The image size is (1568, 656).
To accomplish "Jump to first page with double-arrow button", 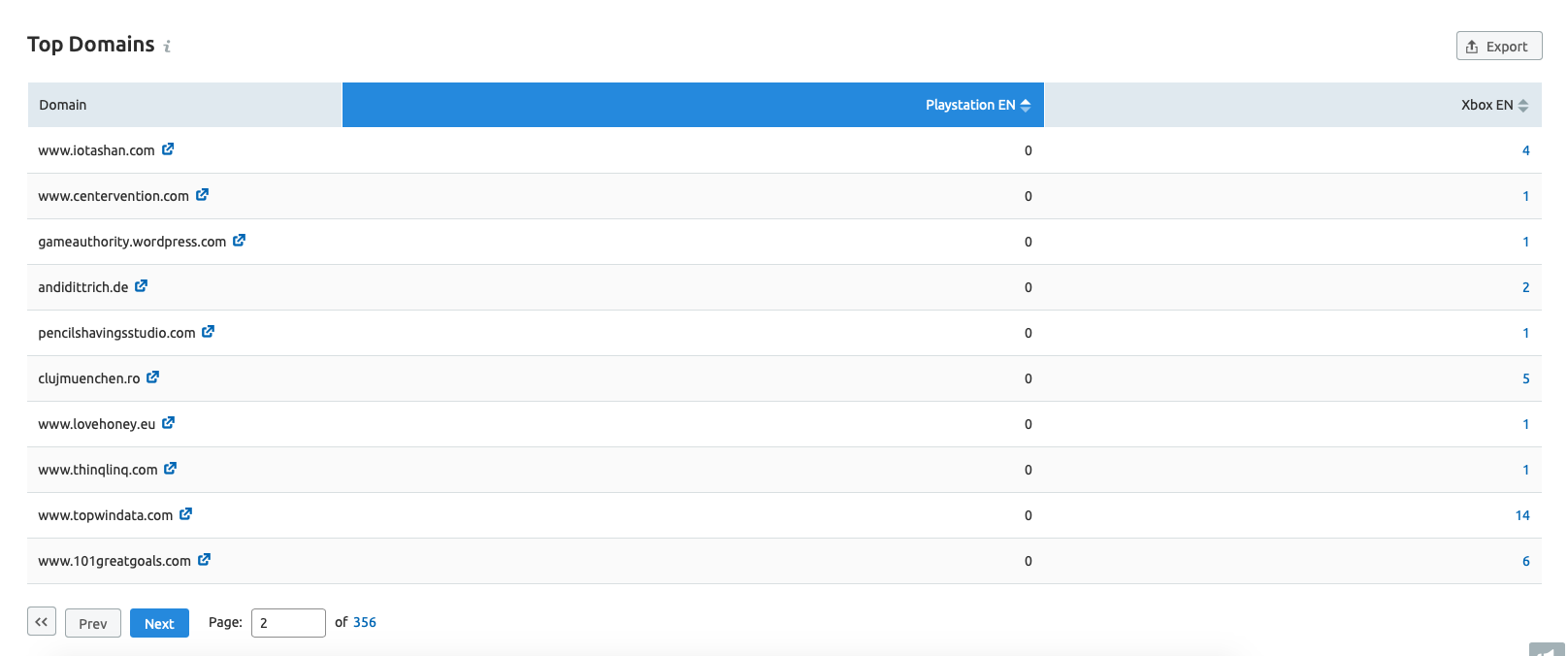I will [x=42, y=622].
